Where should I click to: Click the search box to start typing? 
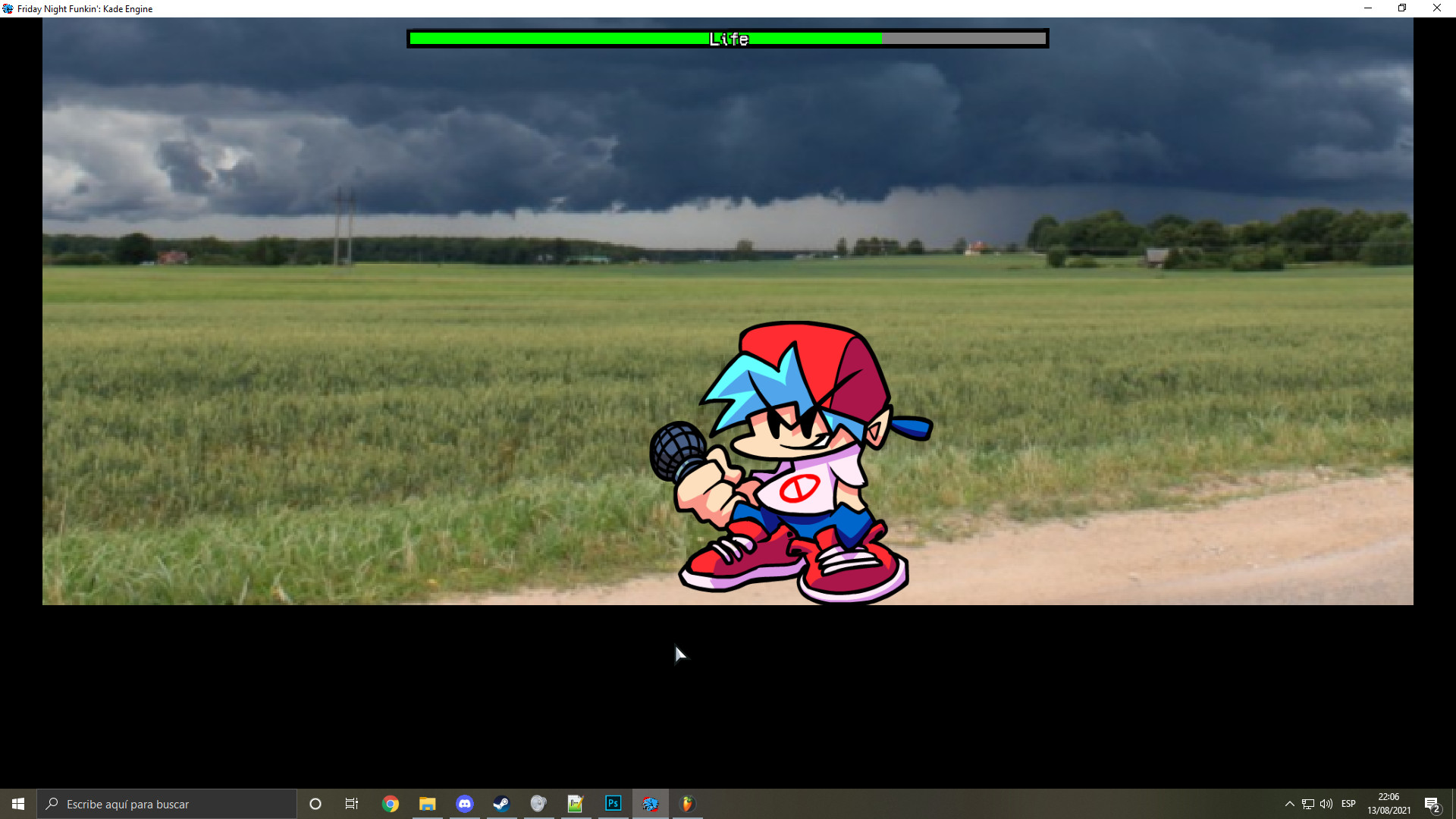(x=167, y=803)
